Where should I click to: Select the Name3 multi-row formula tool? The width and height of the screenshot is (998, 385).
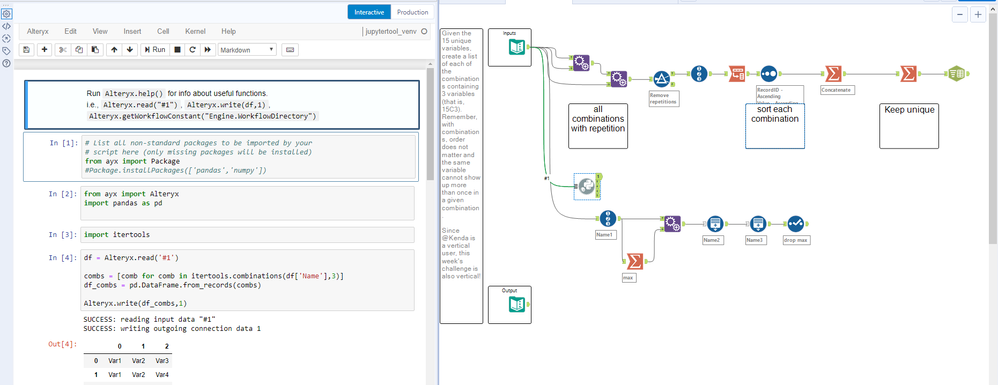757,223
